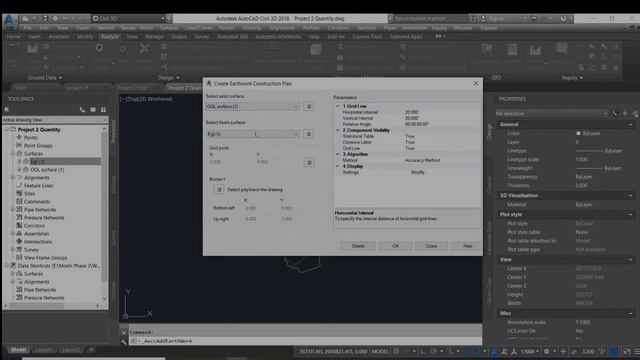Click the Help button in dialog
The height and width of the screenshot is (360, 640).
tap(467, 246)
